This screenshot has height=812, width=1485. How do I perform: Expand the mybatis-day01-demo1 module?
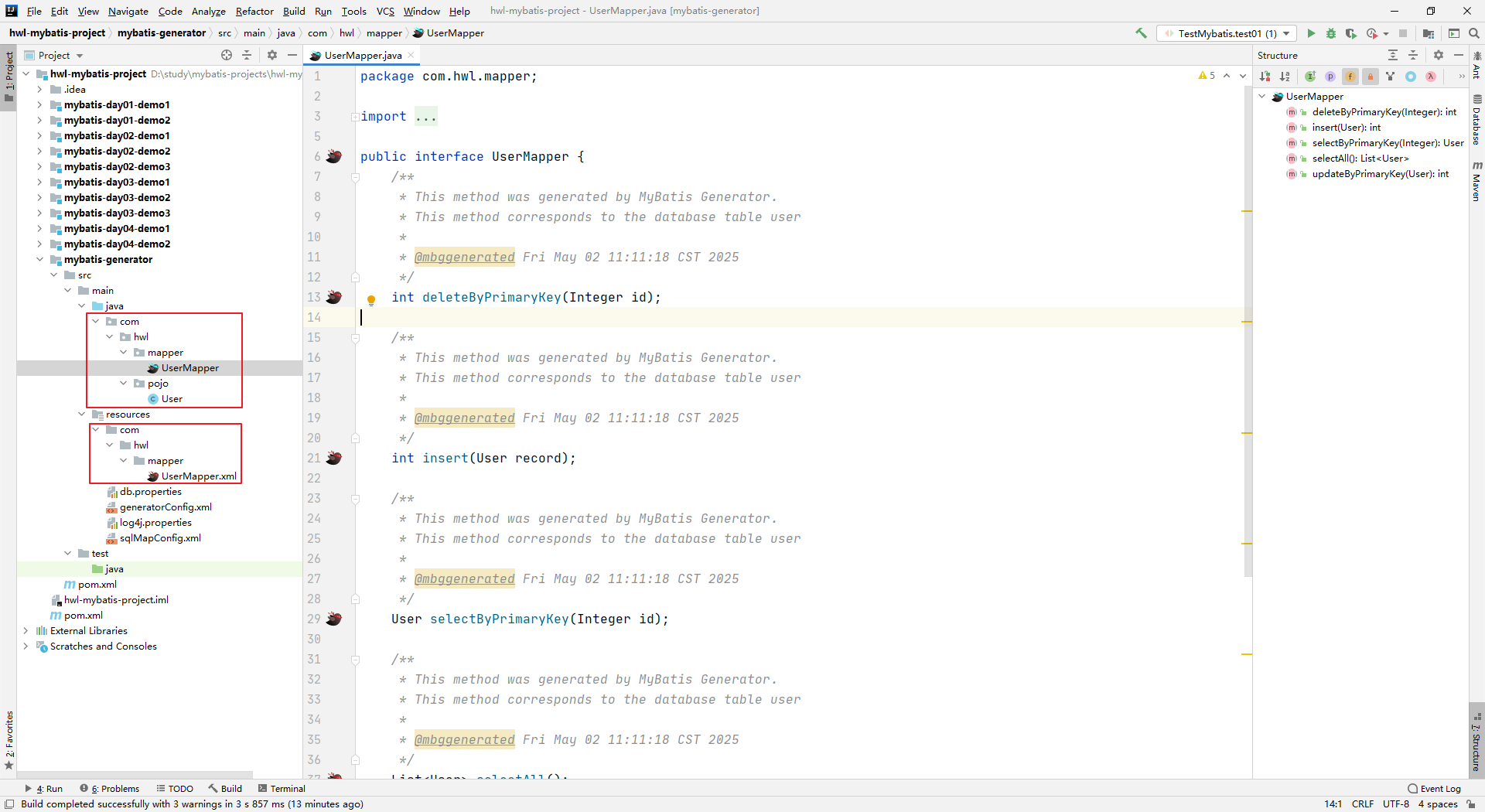pyautogui.click(x=39, y=104)
